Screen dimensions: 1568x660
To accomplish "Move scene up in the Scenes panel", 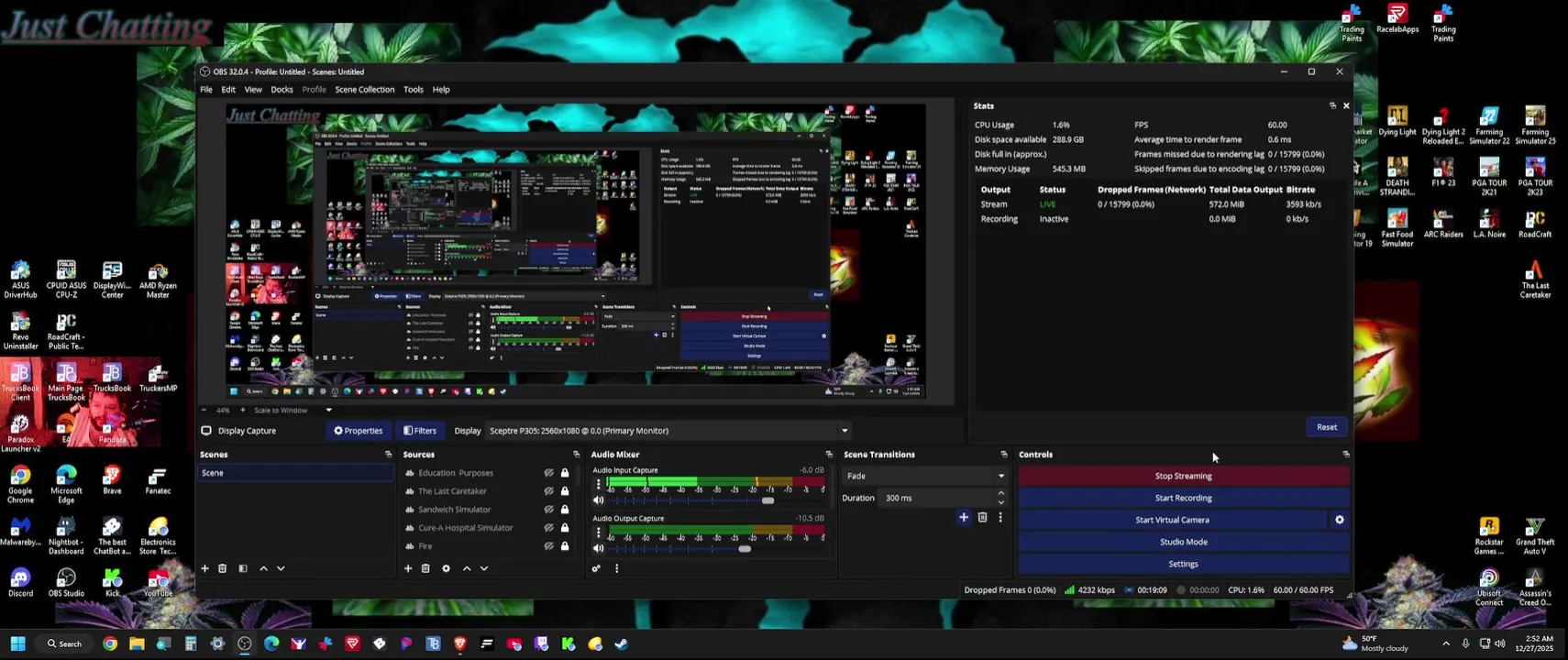I will click(x=263, y=568).
